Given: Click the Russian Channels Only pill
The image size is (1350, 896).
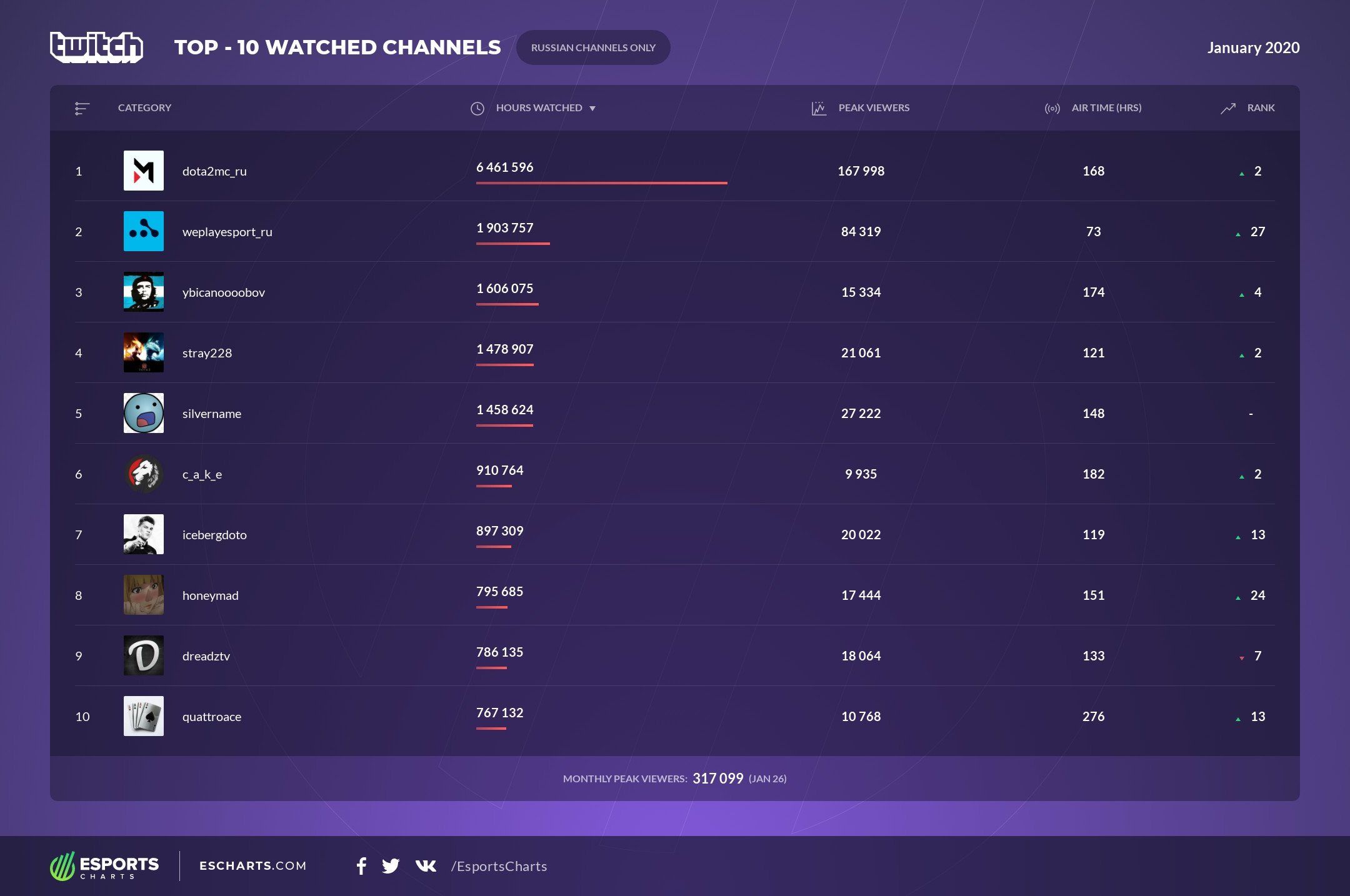Looking at the screenshot, I should (593, 47).
